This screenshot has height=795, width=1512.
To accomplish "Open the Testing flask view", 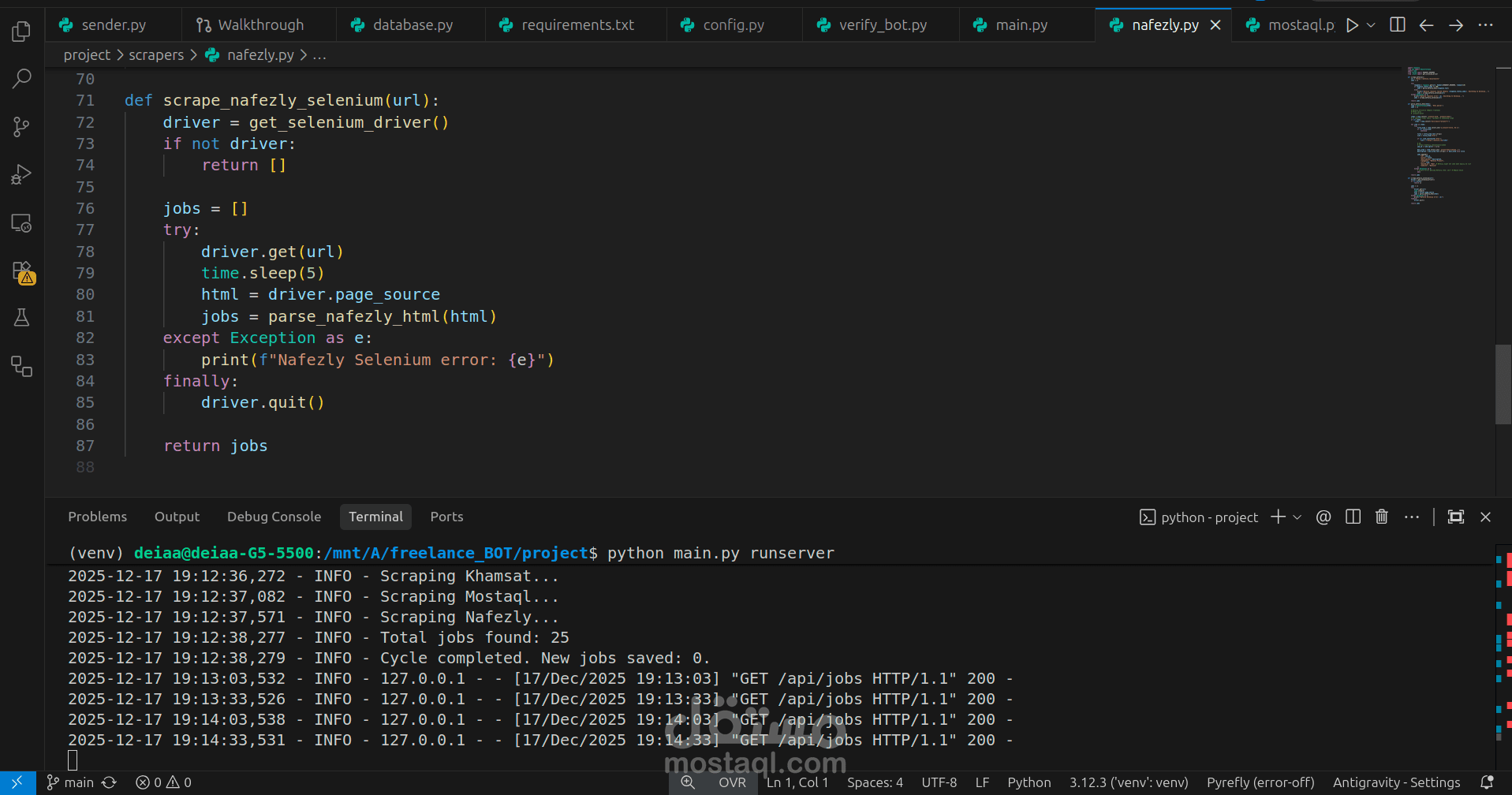I will pyautogui.click(x=21, y=318).
